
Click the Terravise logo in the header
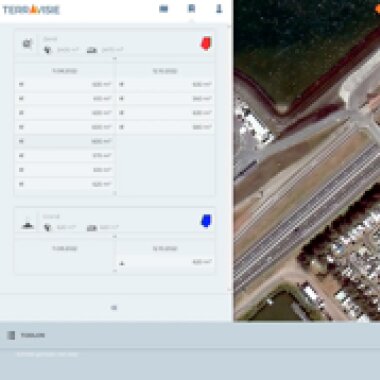[31, 10]
